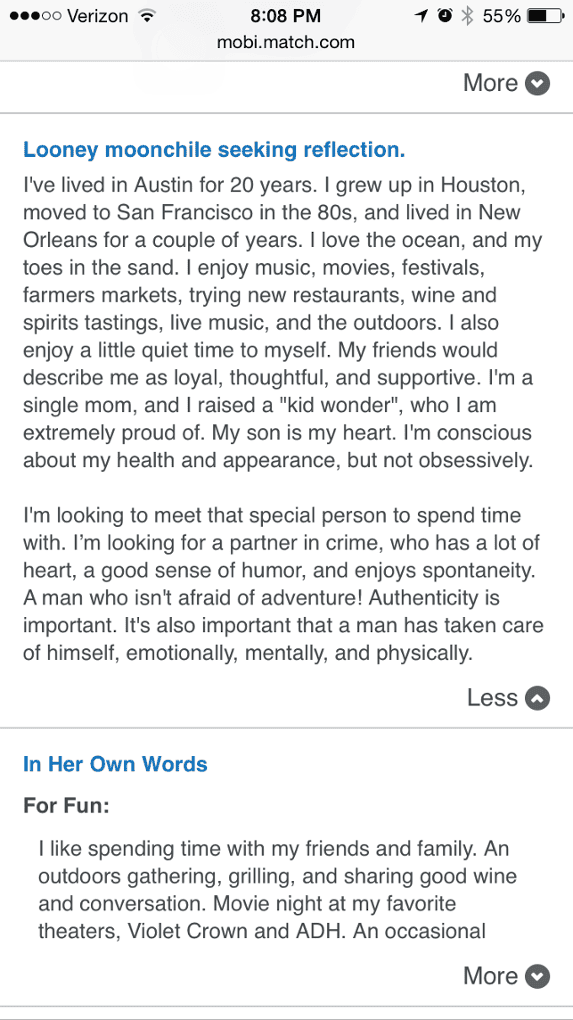The width and height of the screenshot is (573, 1020).
Task: Tap the alarm clock status icon
Action: coord(444,16)
